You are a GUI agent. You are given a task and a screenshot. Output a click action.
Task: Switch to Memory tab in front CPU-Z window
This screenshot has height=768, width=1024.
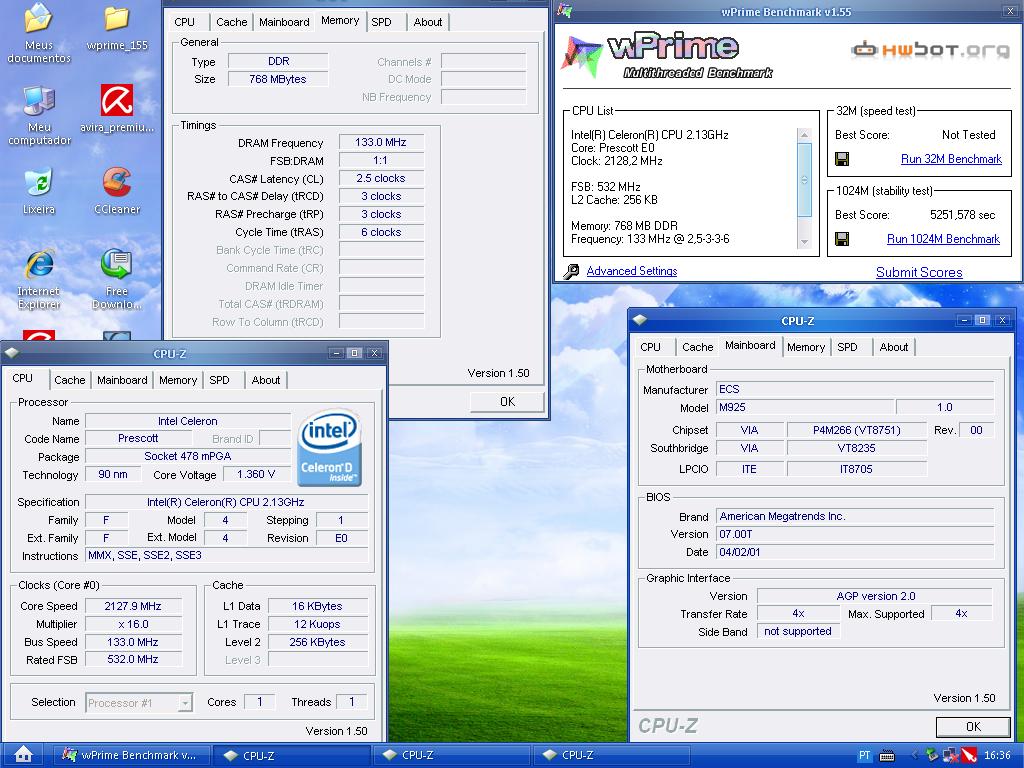point(178,380)
